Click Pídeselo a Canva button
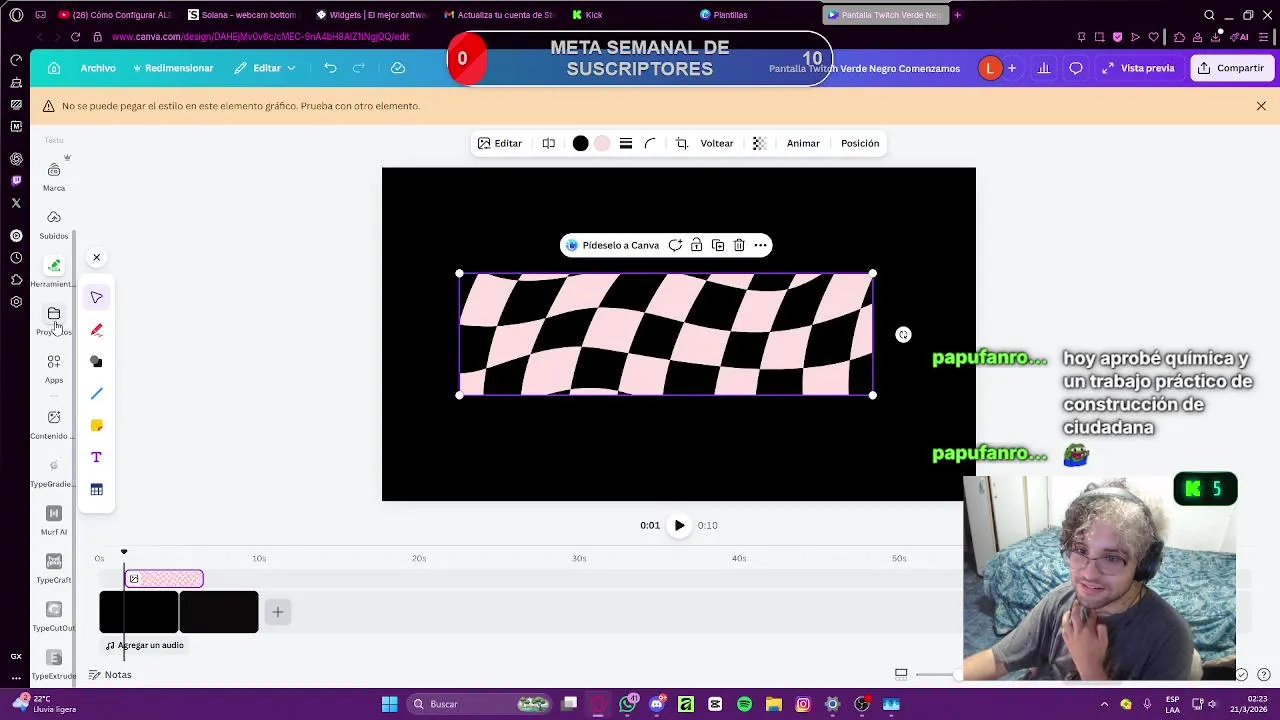Screen dimensions: 1280x720 click(x=612, y=245)
